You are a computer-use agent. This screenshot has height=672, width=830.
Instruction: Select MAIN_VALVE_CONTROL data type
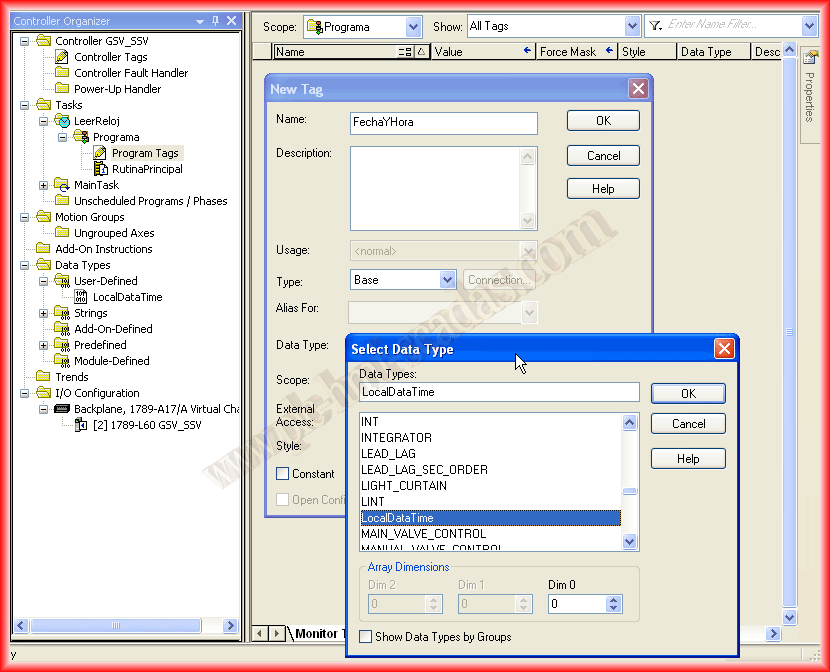pyautogui.click(x=423, y=534)
